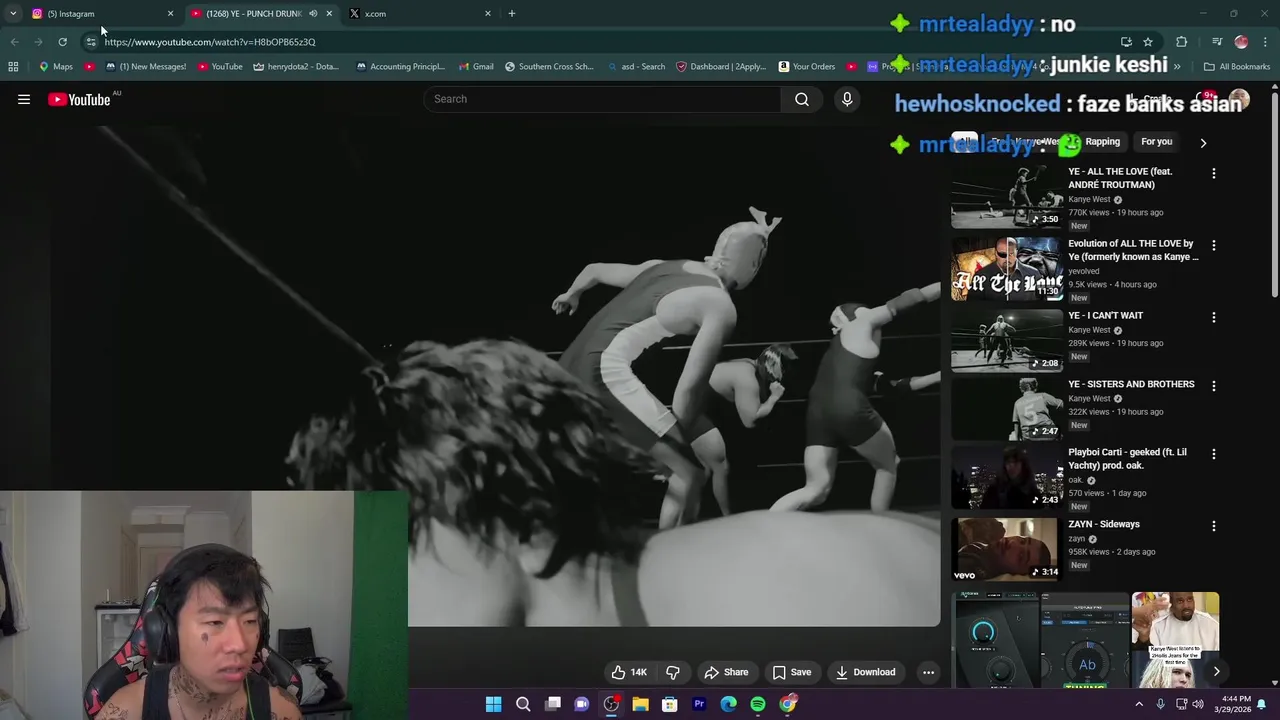
Task: Open the Apps grid in bookmarks bar
Action: pyautogui.click(x=13, y=67)
